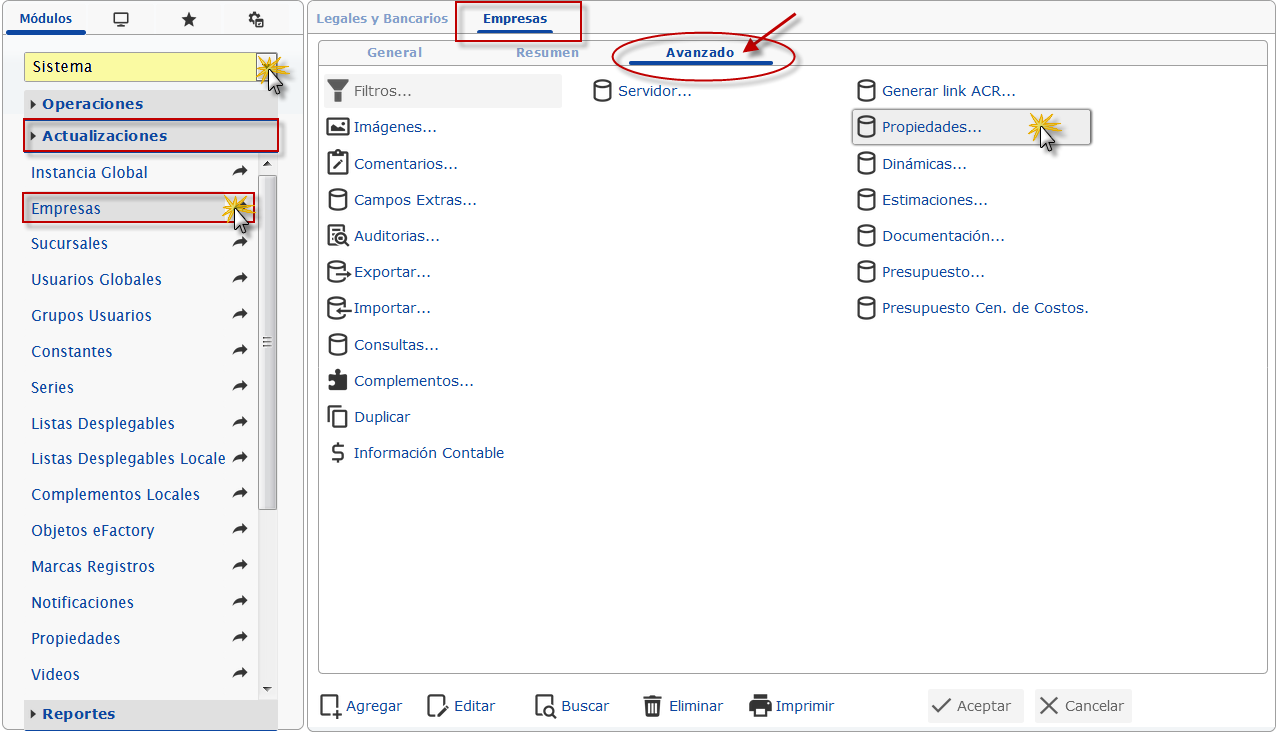Image resolution: width=1280 pixels, height=733 pixels.
Task: Switch to the Módulos tab
Action: (x=46, y=19)
